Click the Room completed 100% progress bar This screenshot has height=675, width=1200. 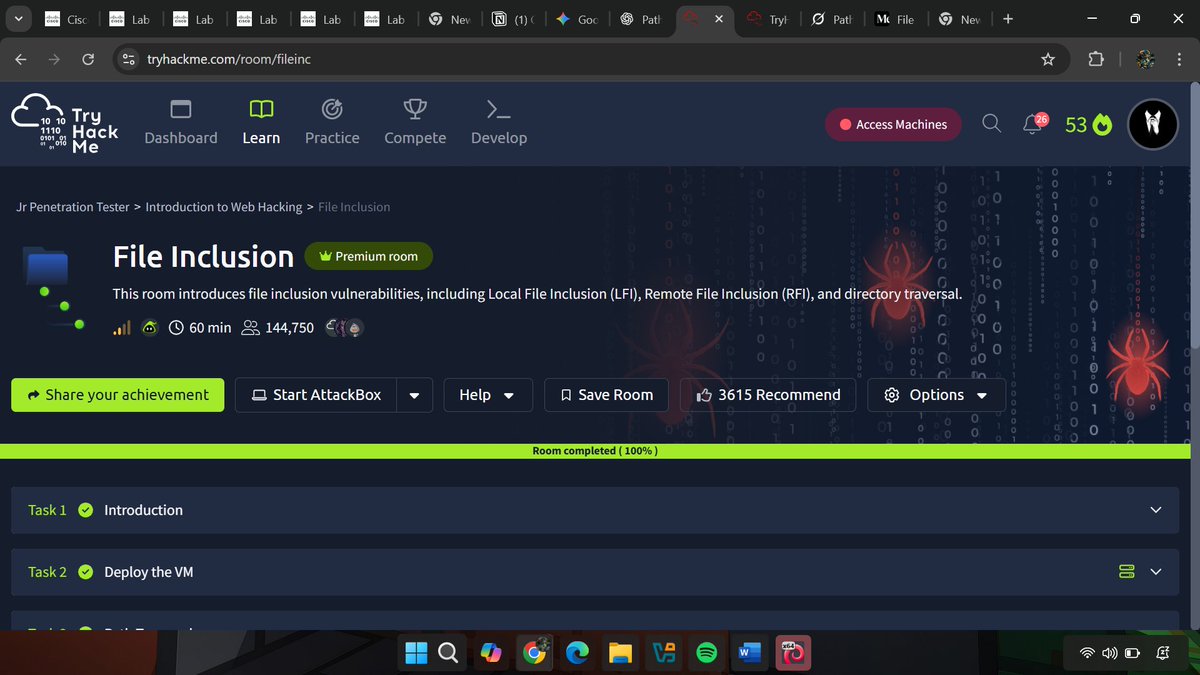point(595,450)
